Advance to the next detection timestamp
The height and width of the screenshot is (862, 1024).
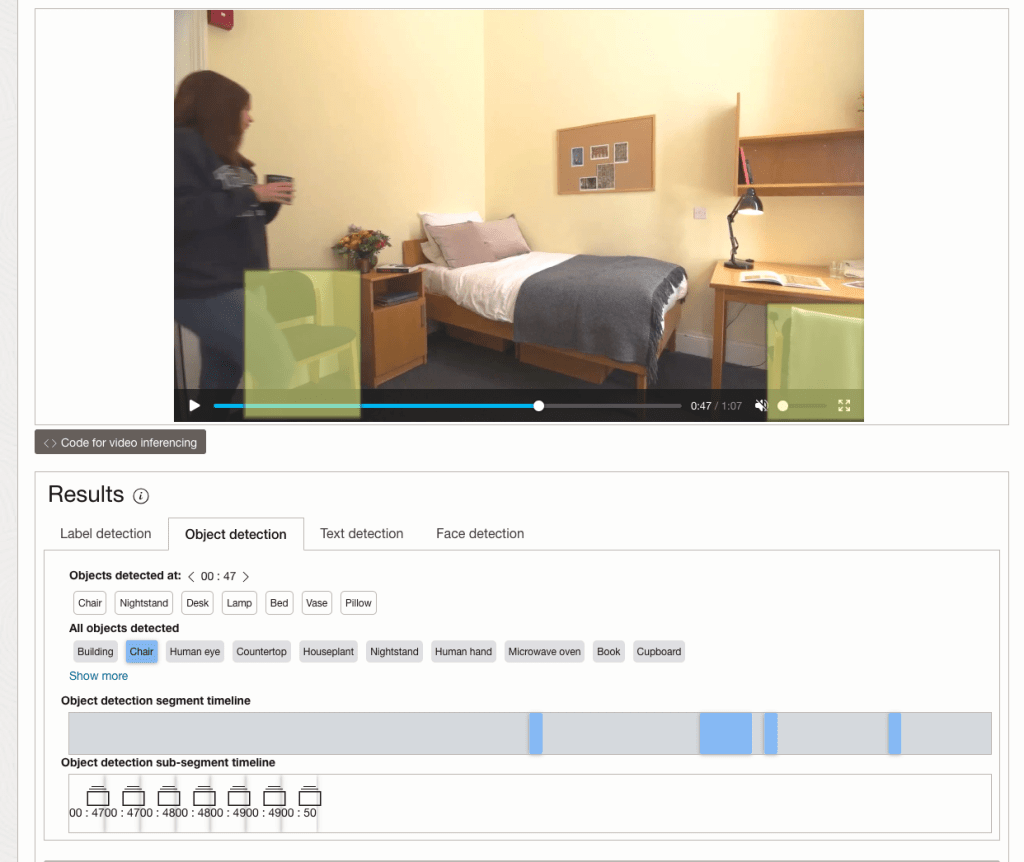coord(246,576)
